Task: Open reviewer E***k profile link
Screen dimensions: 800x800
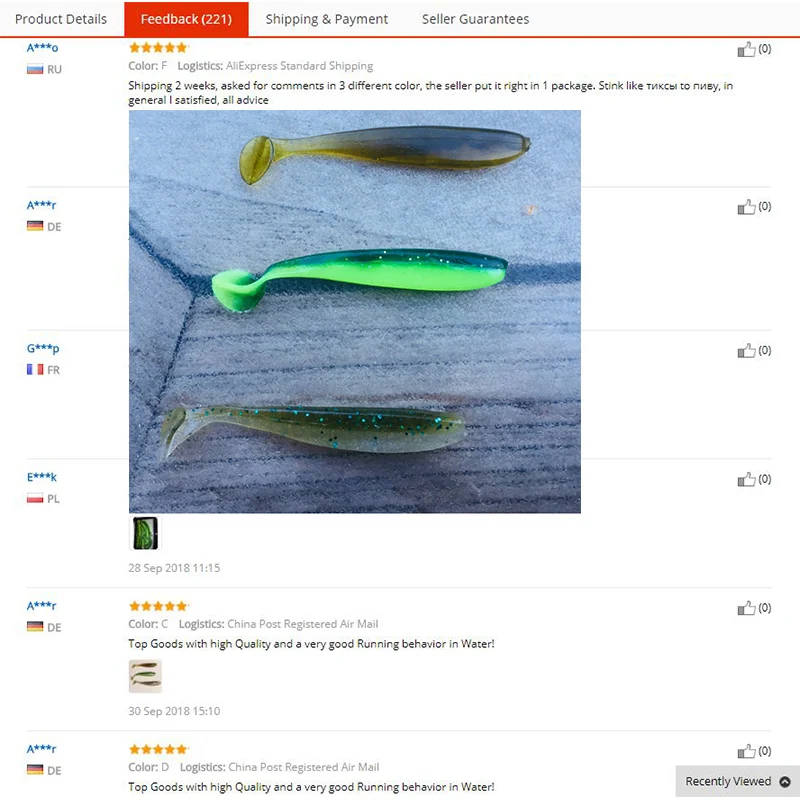Action: pyautogui.click(x=42, y=477)
